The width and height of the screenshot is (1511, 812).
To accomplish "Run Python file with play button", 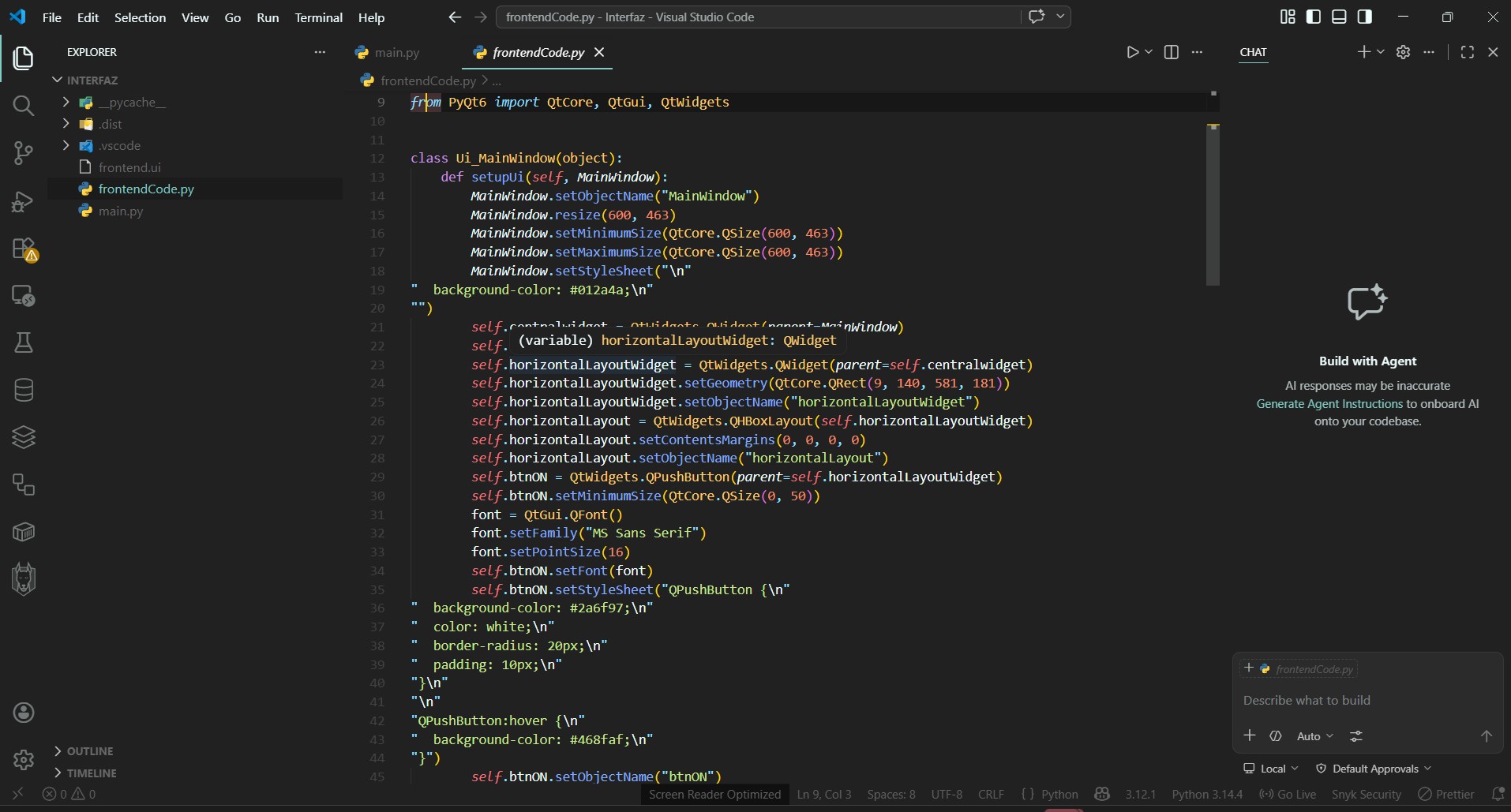I will (1132, 52).
